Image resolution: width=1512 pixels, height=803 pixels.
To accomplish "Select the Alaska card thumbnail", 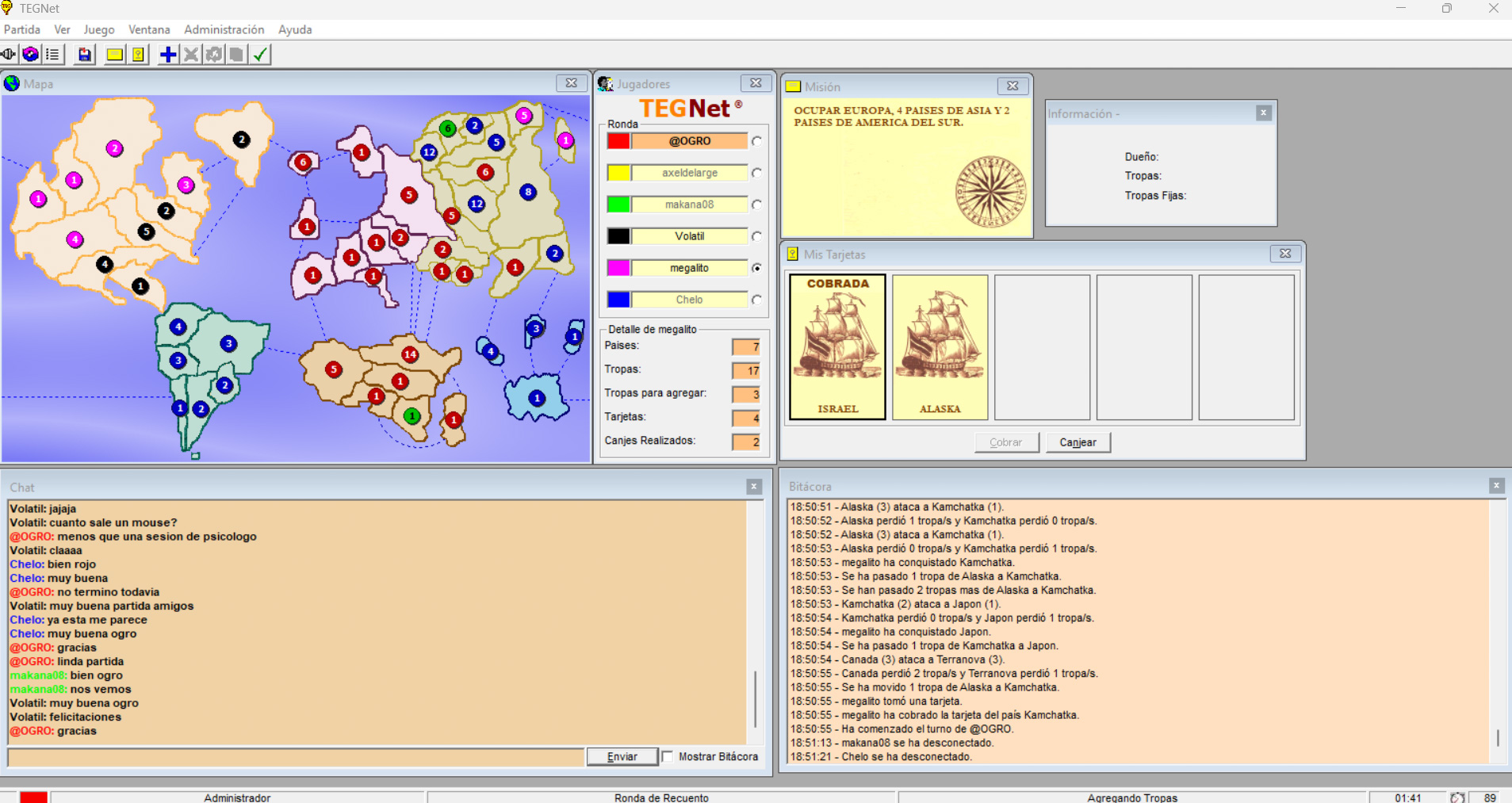I will point(940,347).
